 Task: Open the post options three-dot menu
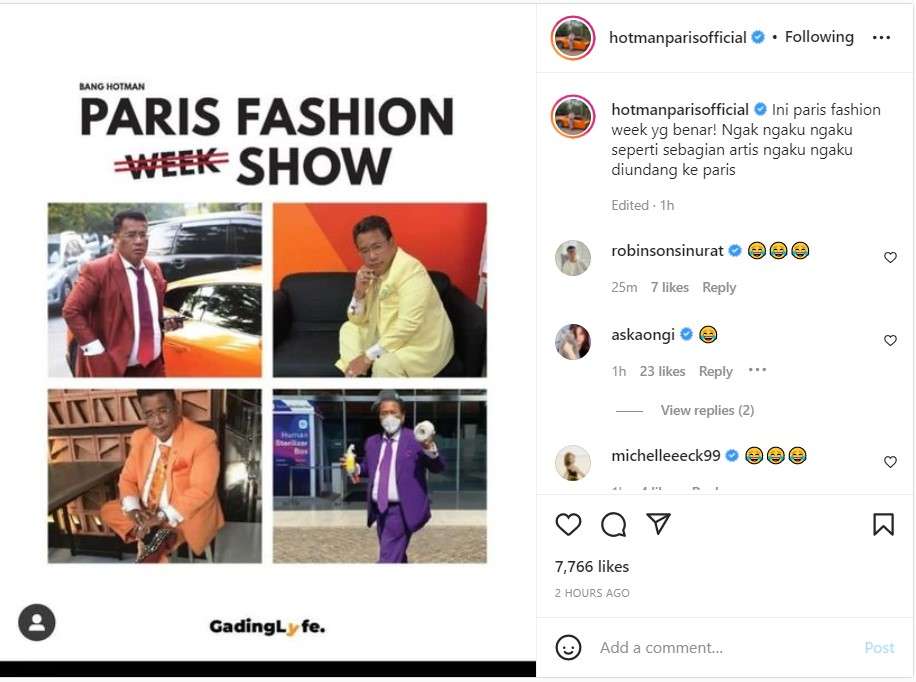click(x=881, y=37)
